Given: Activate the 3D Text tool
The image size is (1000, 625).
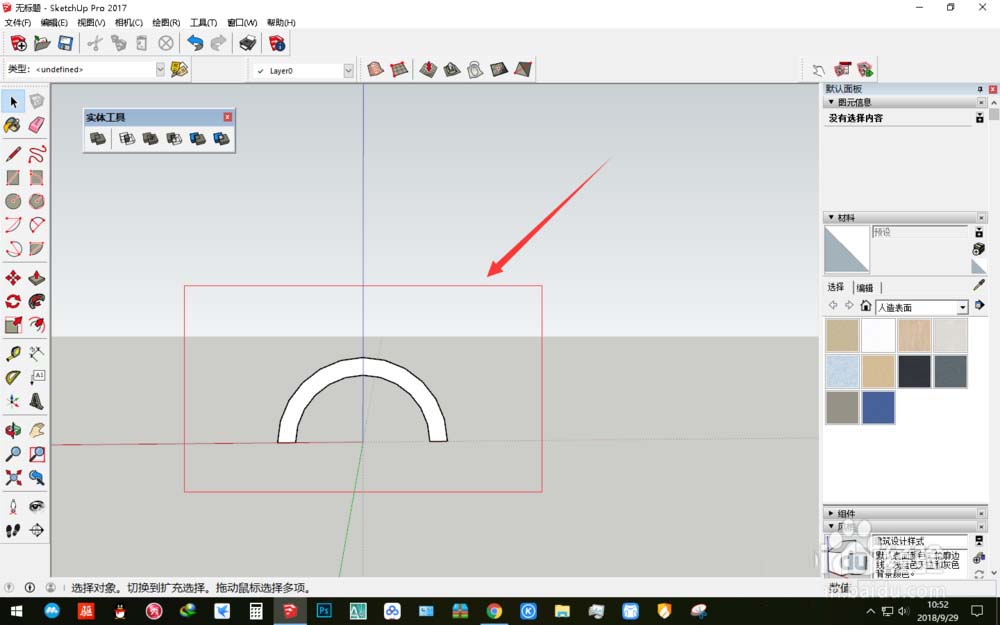Looking at the screenshot, I should [x=36, y=401].
